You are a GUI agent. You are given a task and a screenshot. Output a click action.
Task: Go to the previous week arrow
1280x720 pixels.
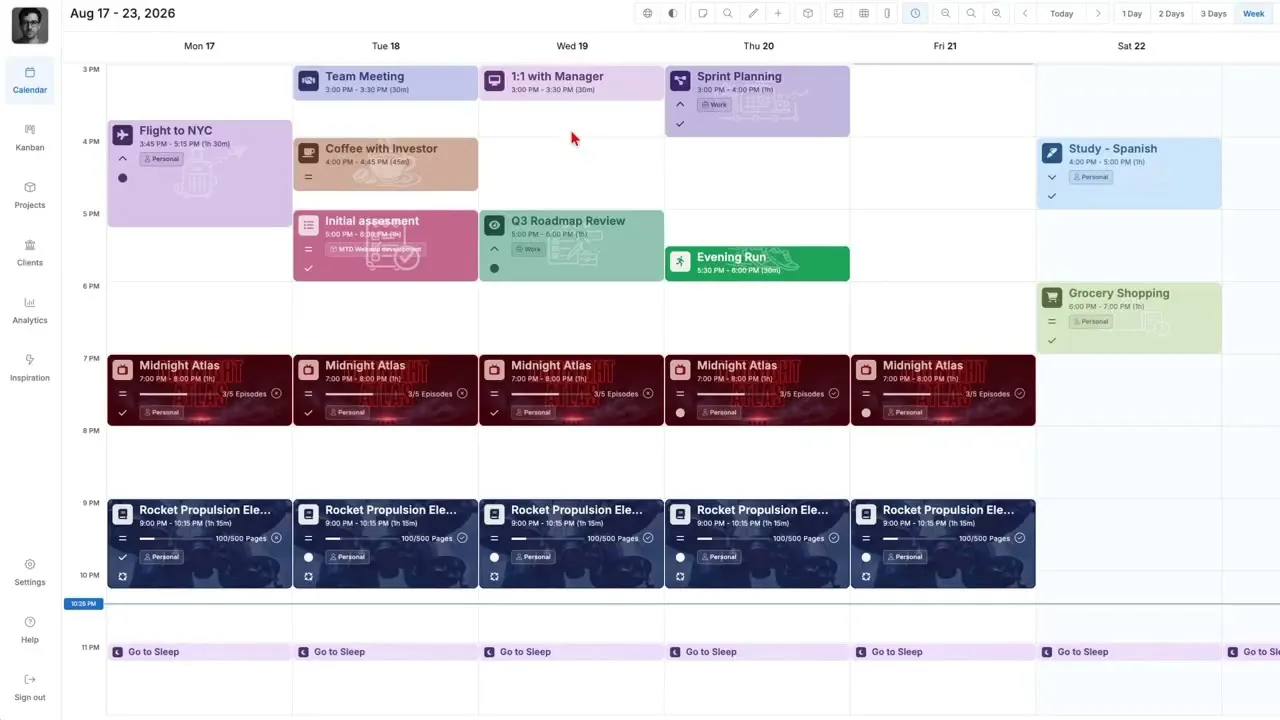tap(1025, 14)
